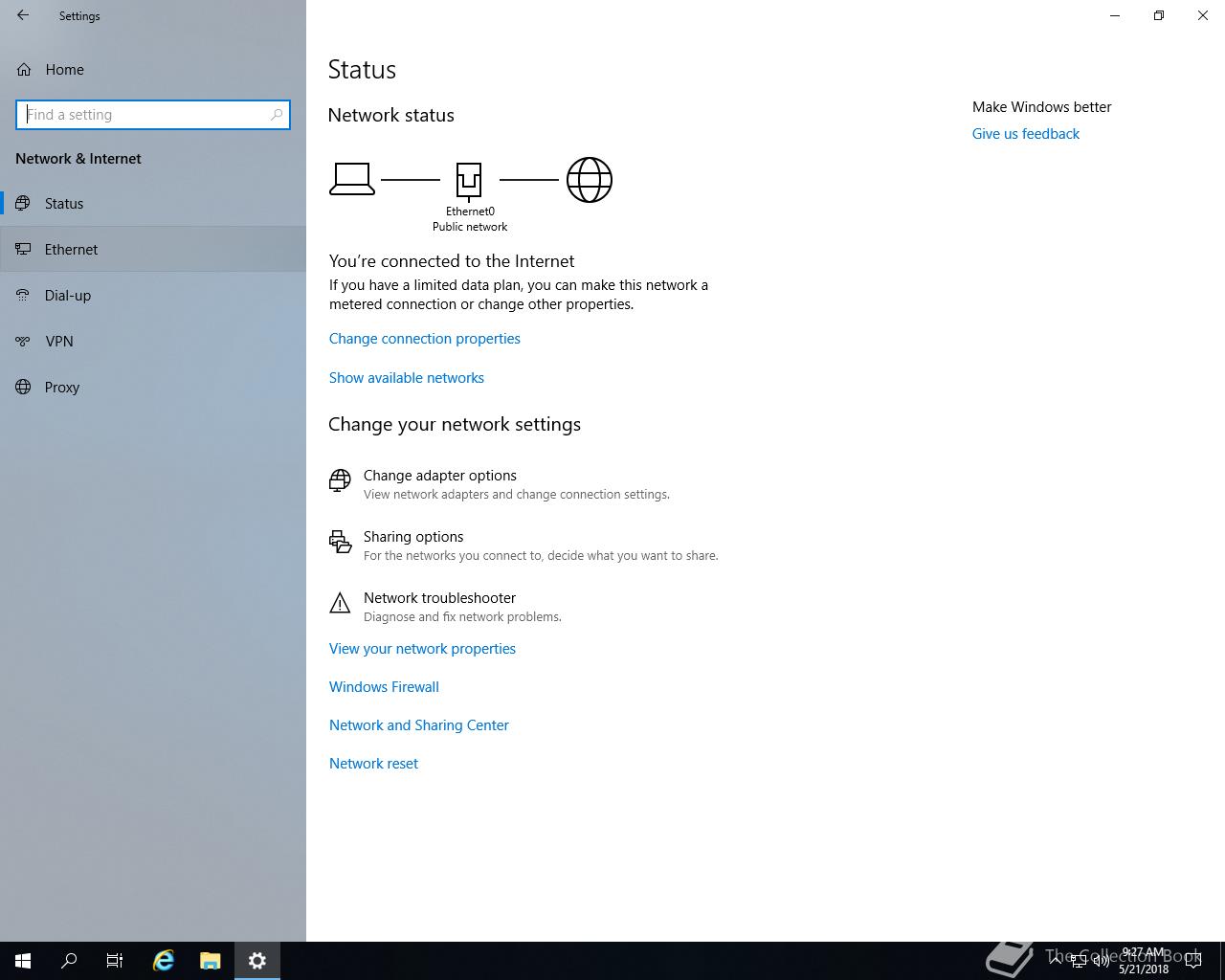The height and width of the screenshot is (980, 1225).
Task: Open Task View on the taskbar
Action: (115, 961)
